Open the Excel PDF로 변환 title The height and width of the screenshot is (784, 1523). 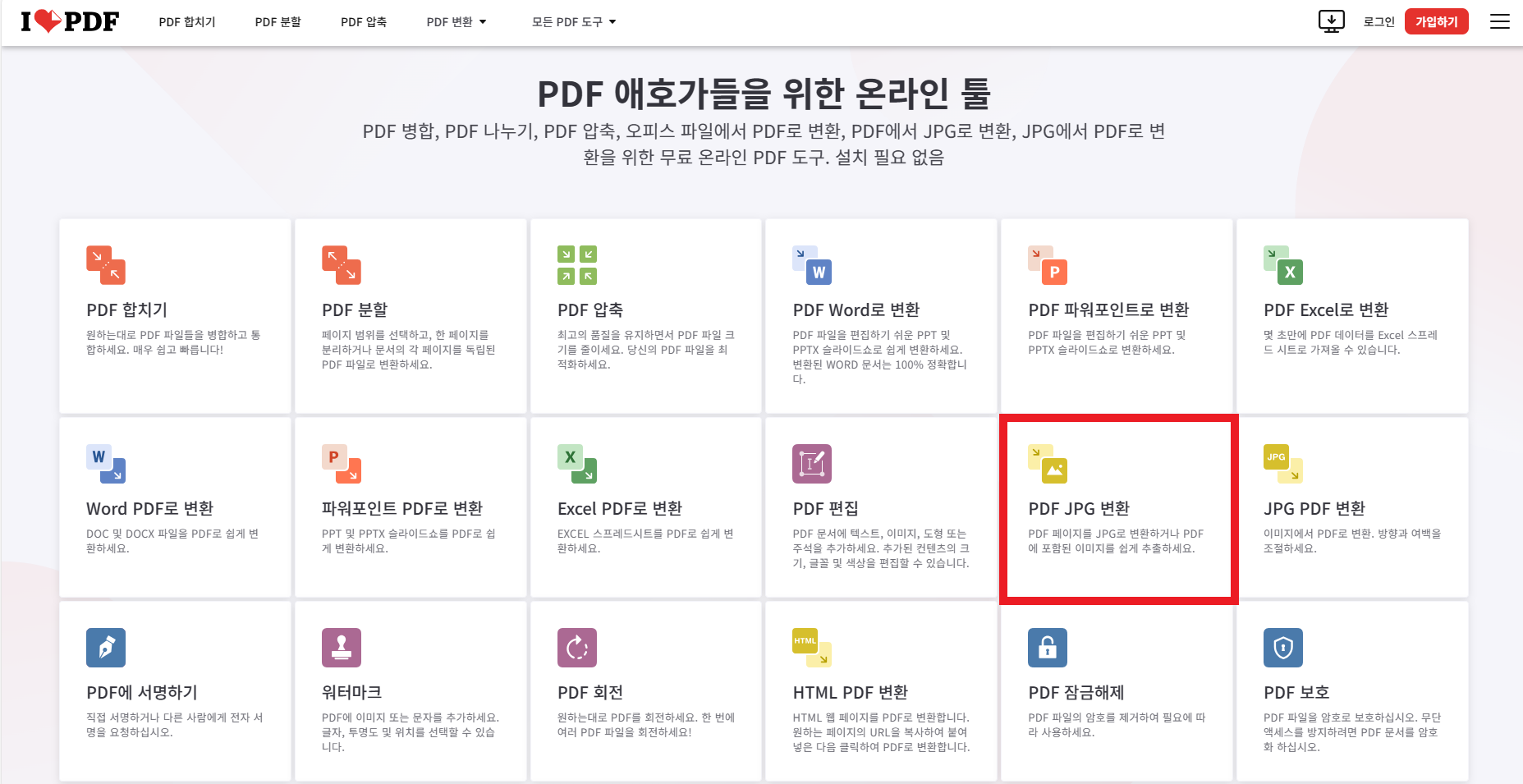point(620,509)
